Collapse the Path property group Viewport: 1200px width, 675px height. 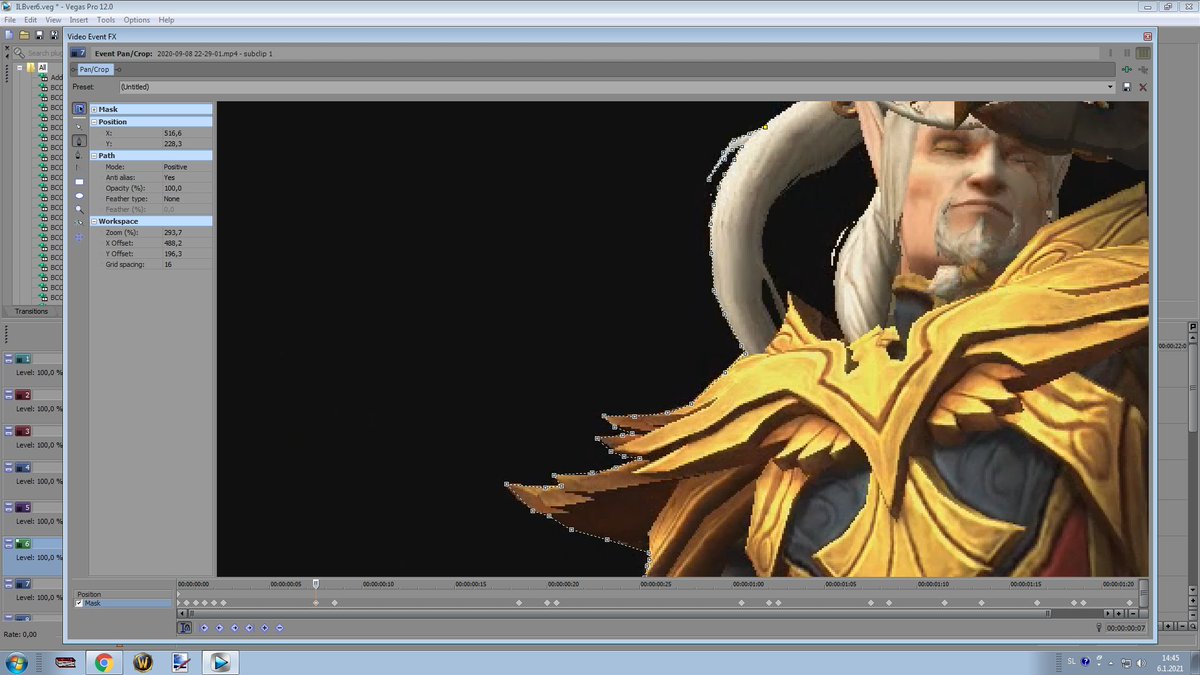tap(94, 156)
